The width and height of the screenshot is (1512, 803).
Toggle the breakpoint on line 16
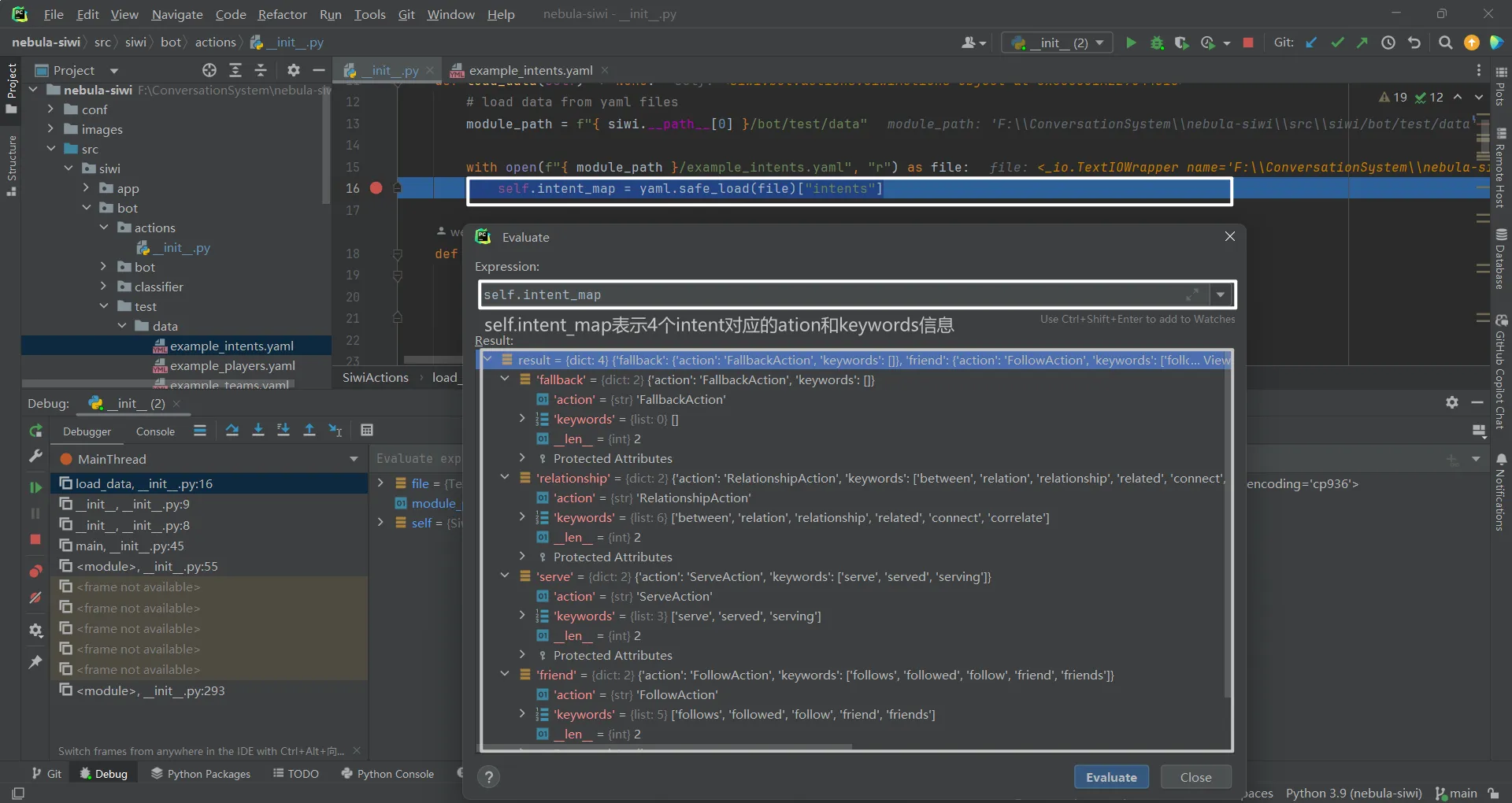[376, 188]
